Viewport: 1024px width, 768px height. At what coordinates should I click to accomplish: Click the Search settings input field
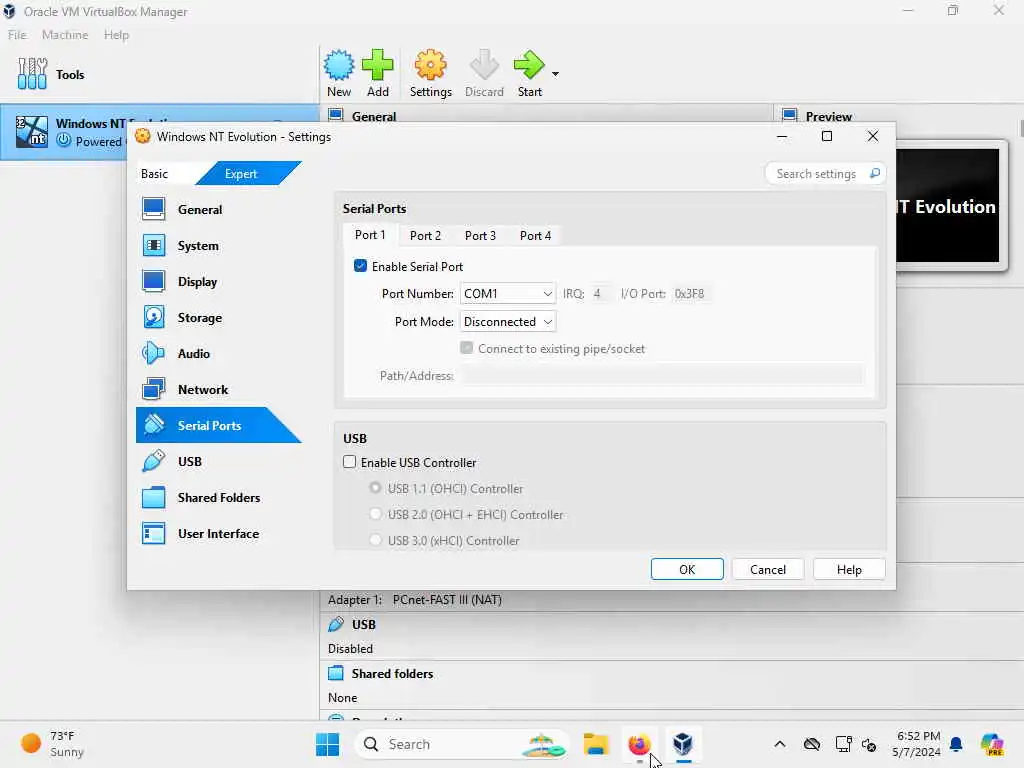tap(816, 174)
